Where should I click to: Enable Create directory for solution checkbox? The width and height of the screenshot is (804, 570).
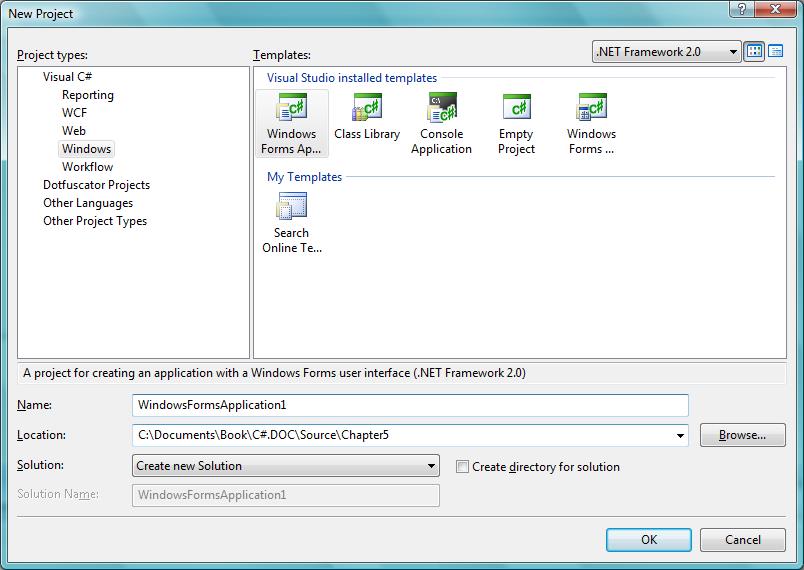click(462, 467)
